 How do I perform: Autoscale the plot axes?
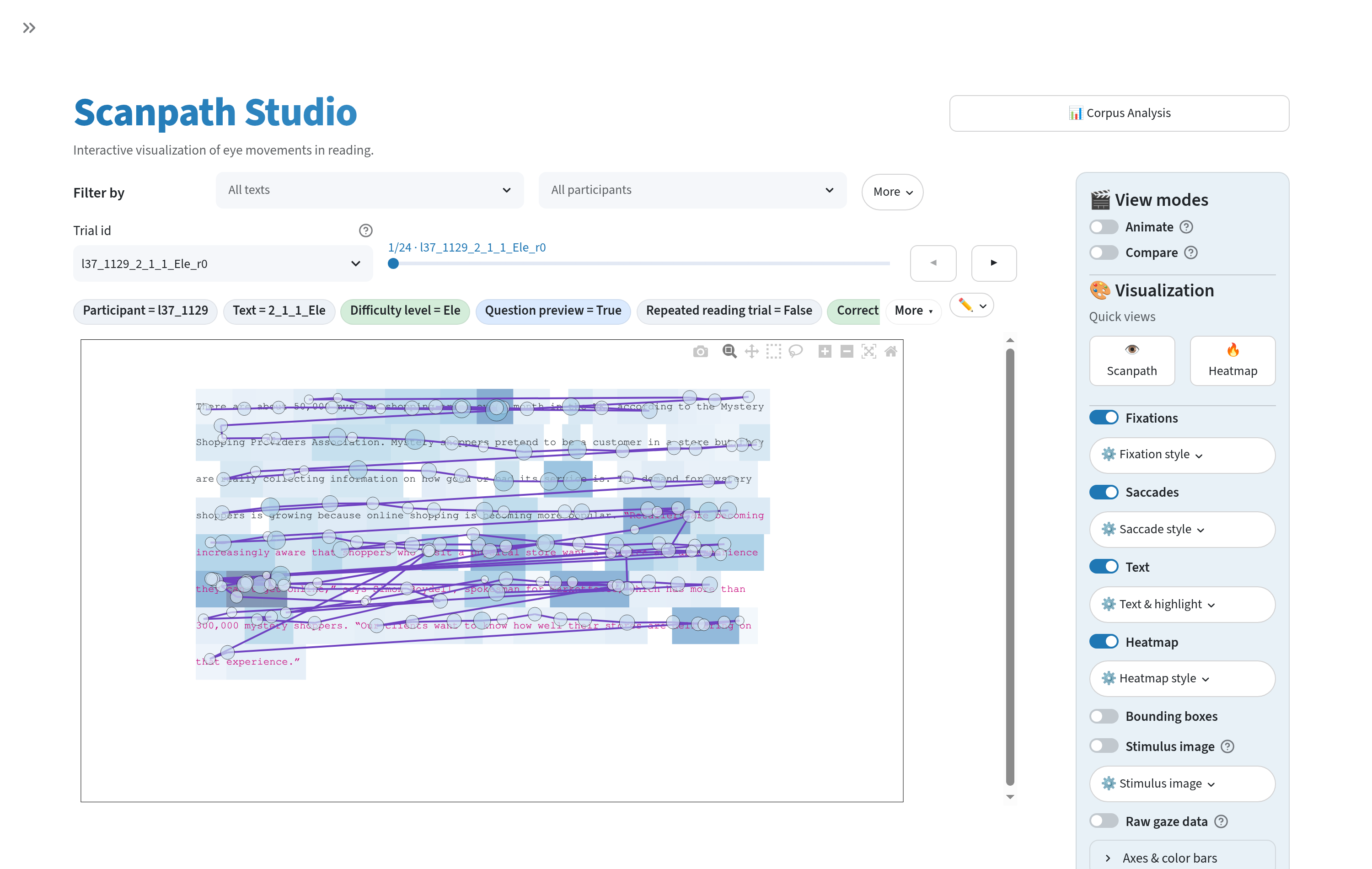(x=869, y=351)
